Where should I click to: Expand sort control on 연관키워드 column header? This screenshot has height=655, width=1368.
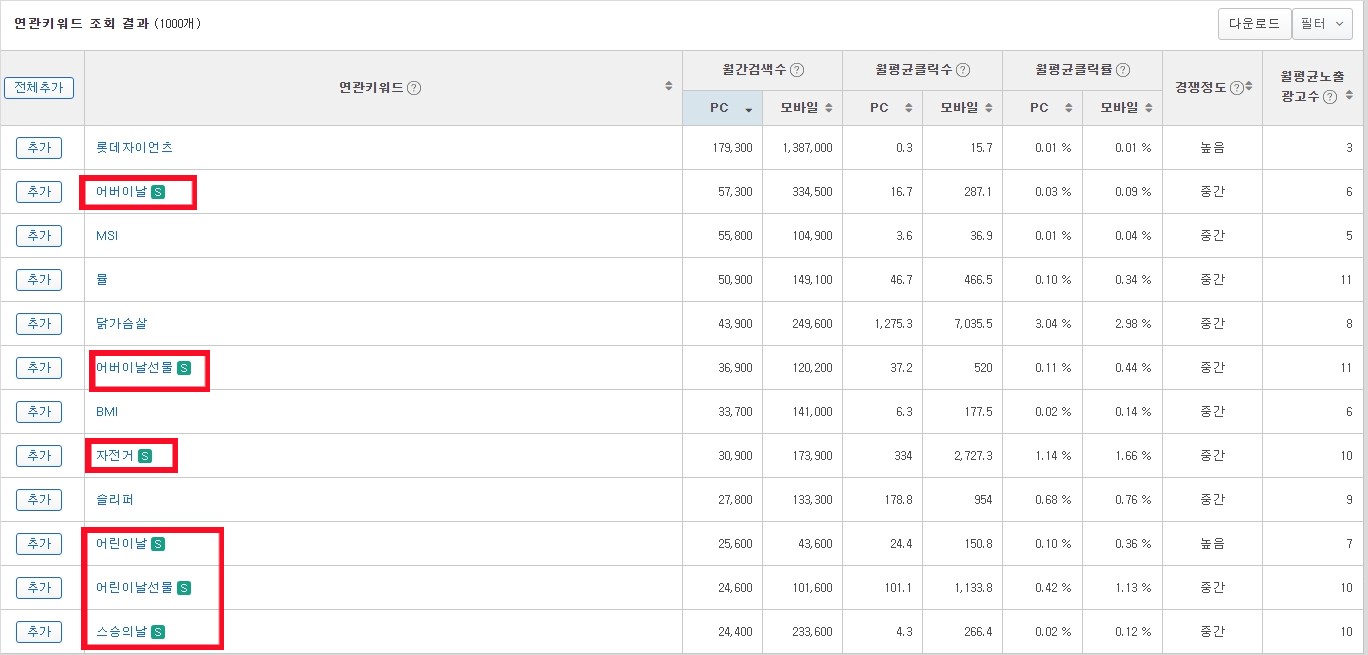click(668, 86)
